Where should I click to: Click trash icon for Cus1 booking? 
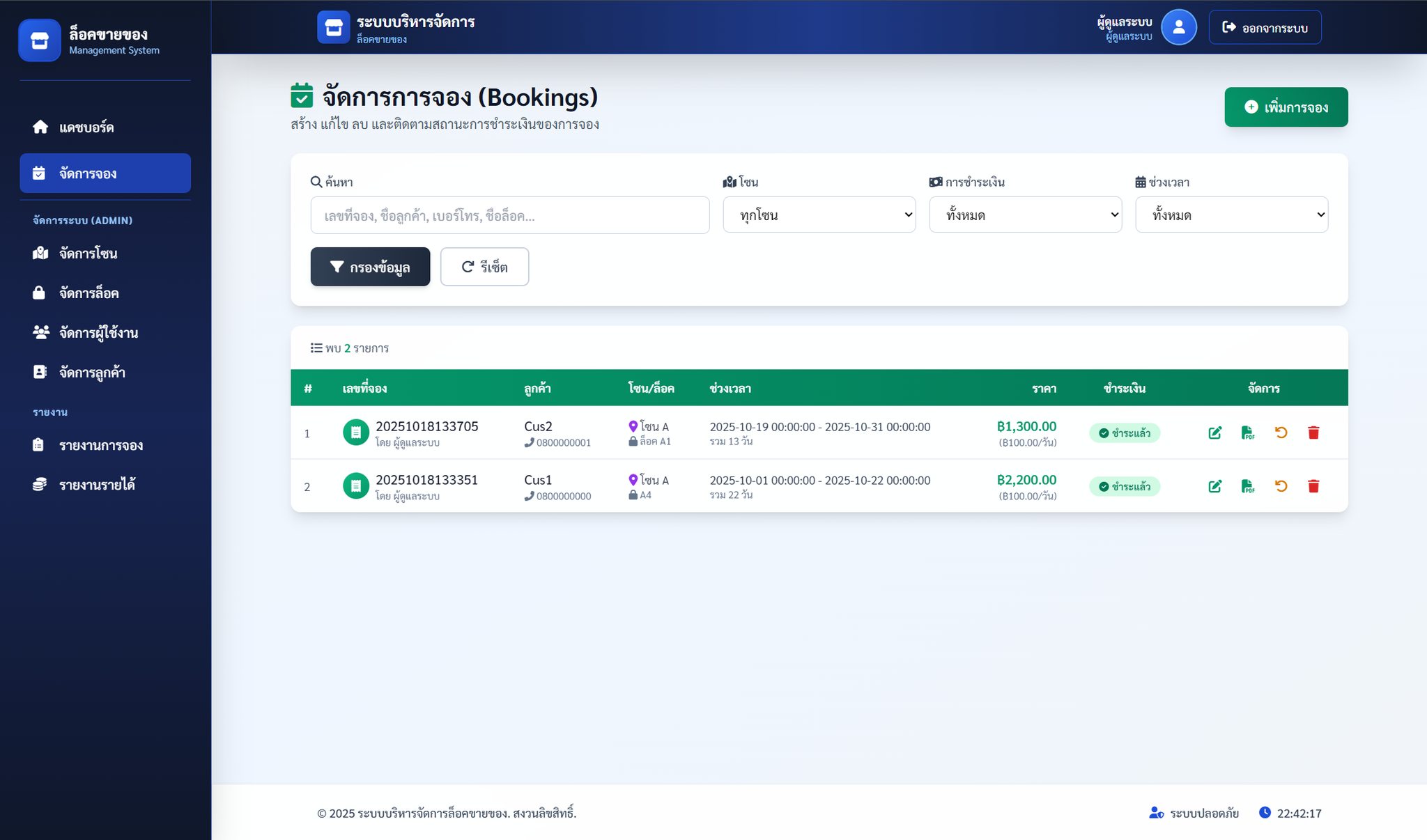click(x=1313, y=486)
